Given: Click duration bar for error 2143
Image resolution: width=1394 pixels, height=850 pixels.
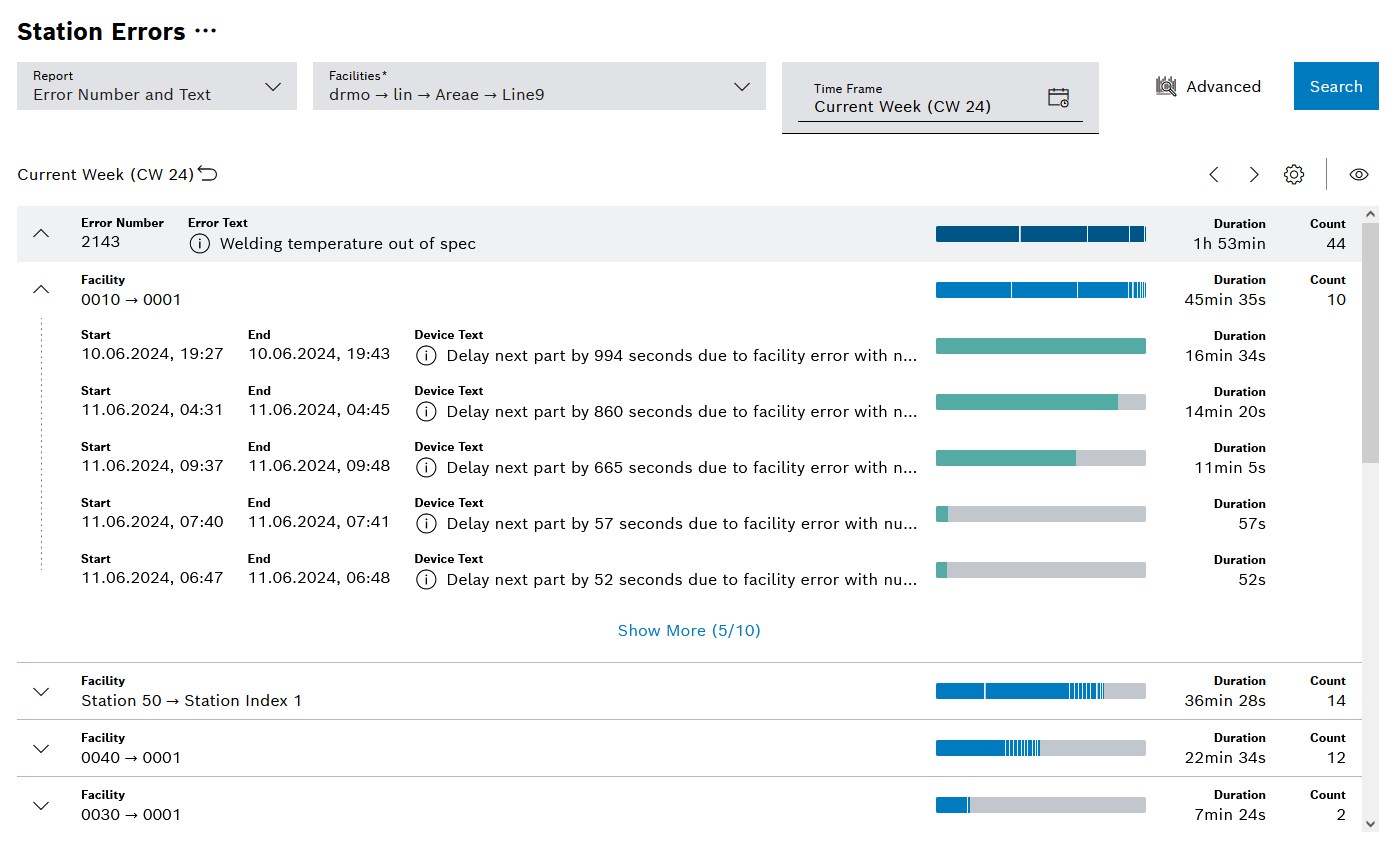Looking at the screenshot, I should (1041, 234).
